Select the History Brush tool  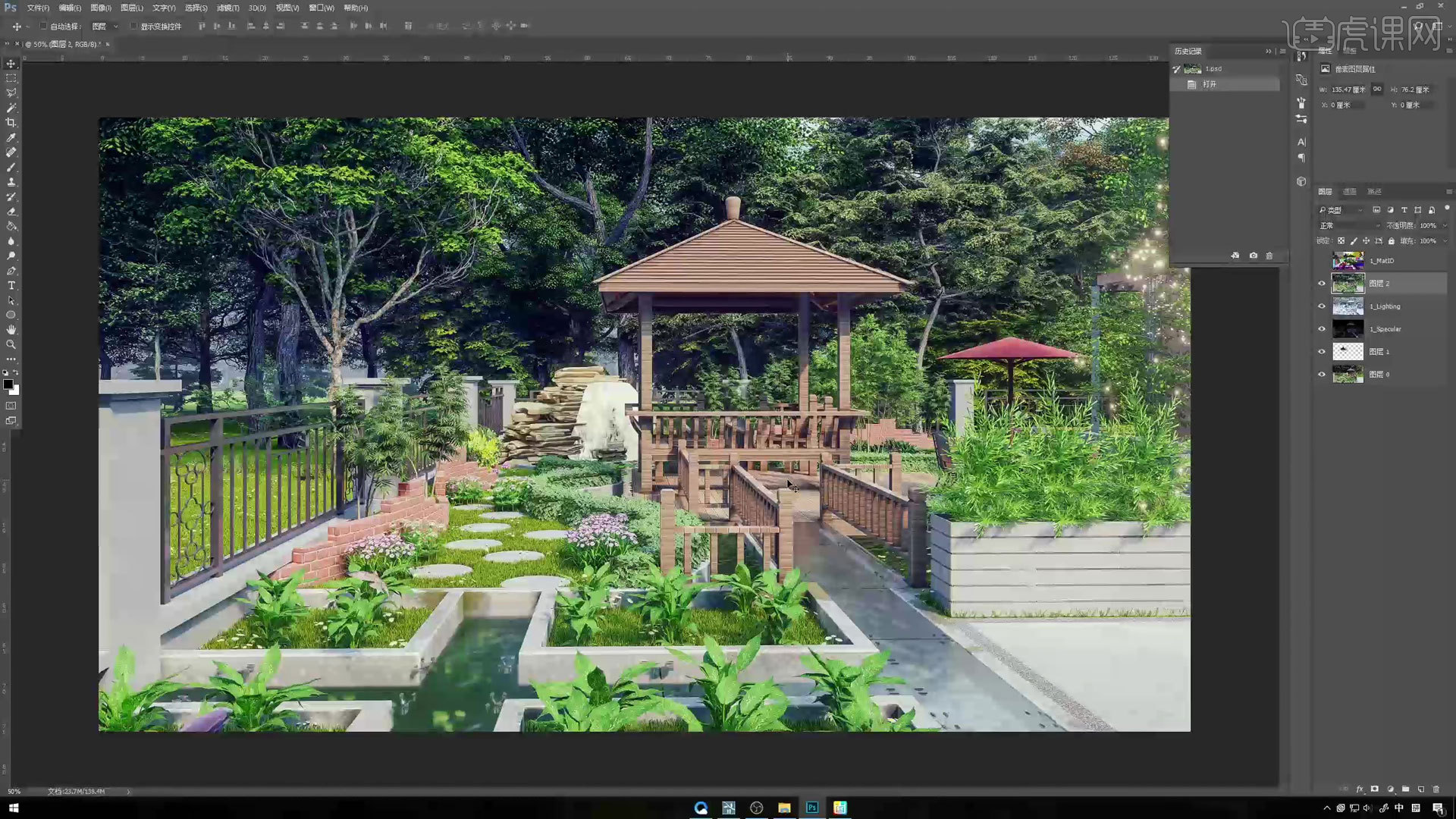click(x=11, y=196)
